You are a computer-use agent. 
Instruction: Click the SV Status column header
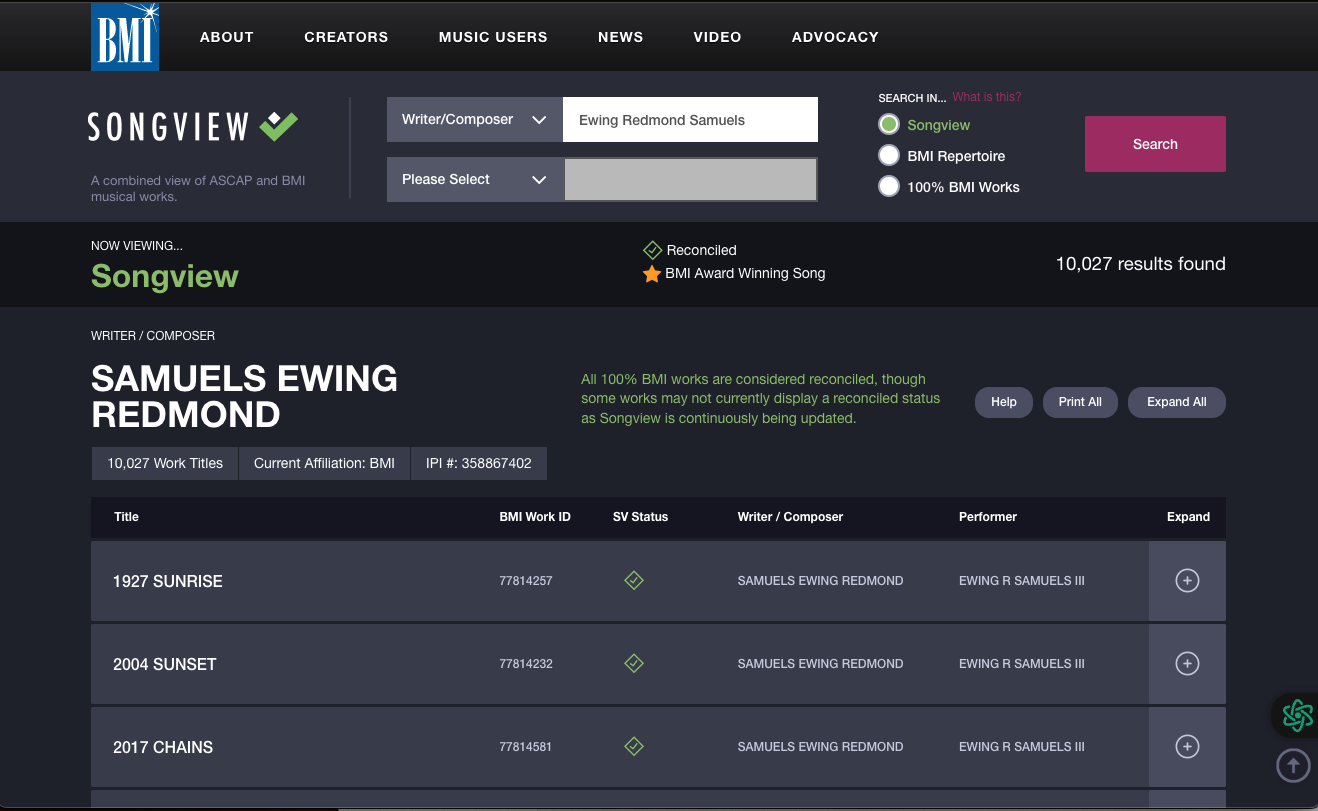(640, 517)
